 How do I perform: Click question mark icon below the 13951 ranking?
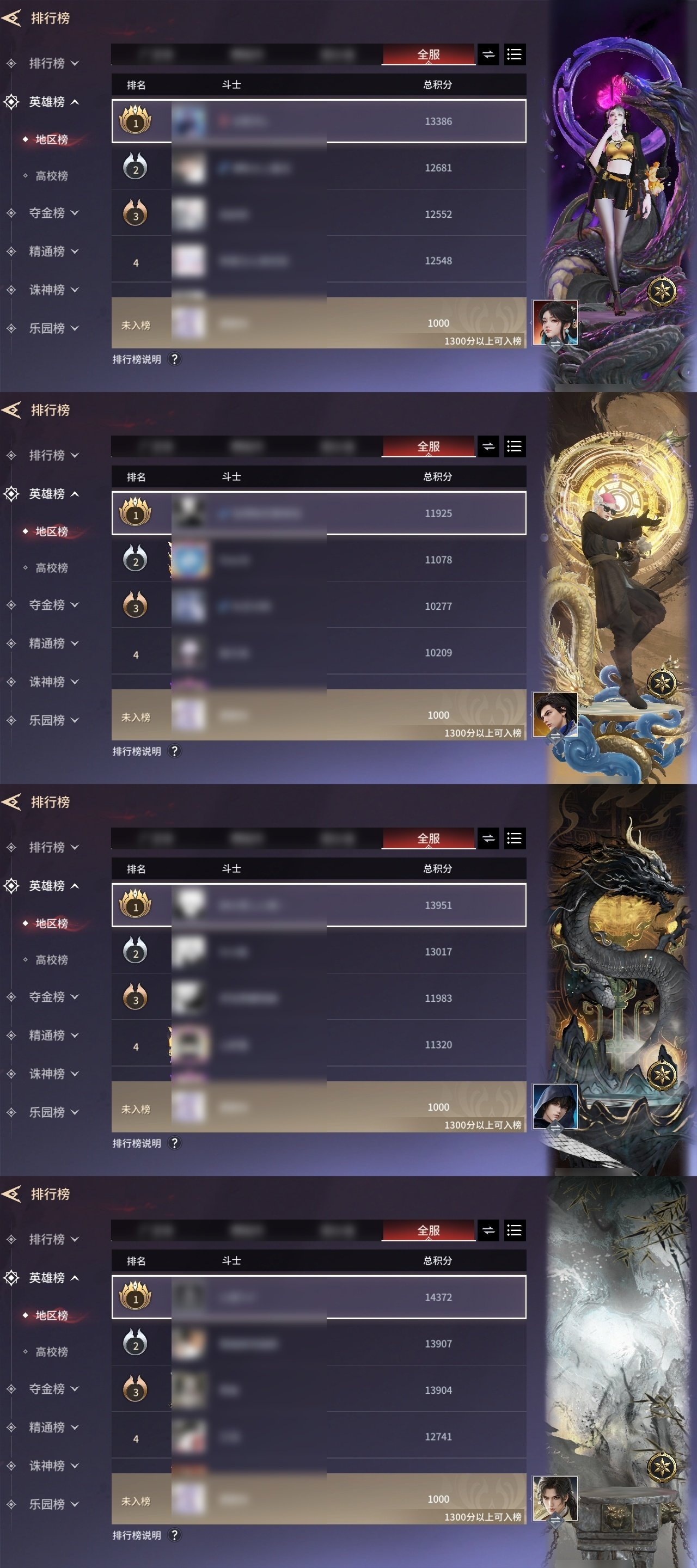point(175,1143)
